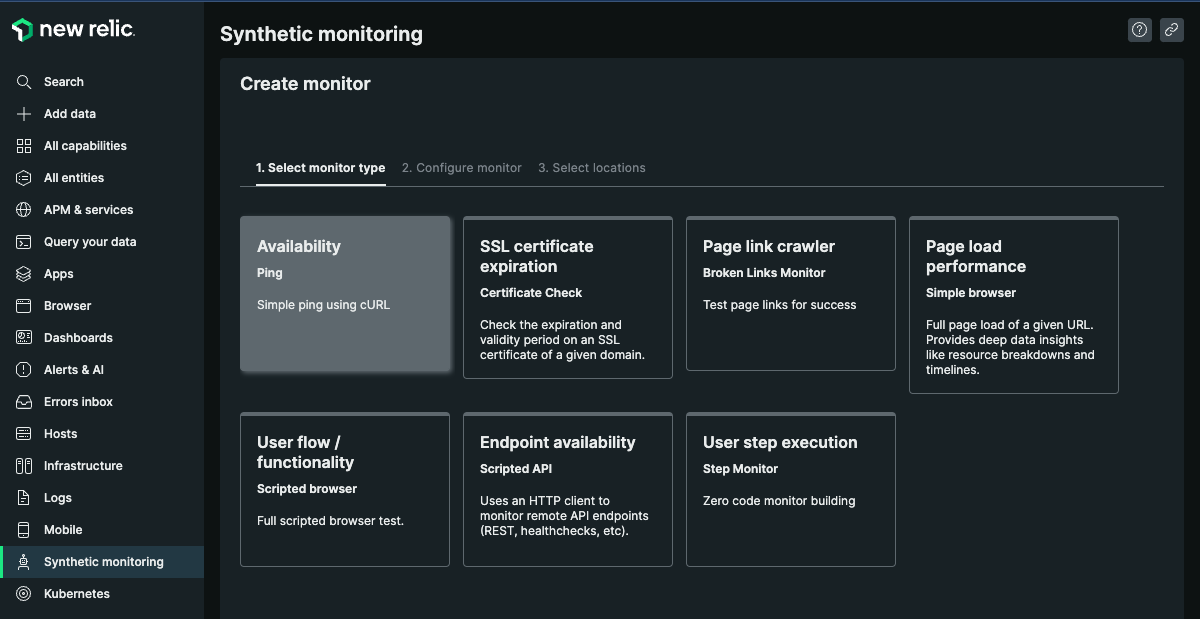Select the SSL certificate expiration card
The width and height of the screenshot is (1200, 619).
567,298
